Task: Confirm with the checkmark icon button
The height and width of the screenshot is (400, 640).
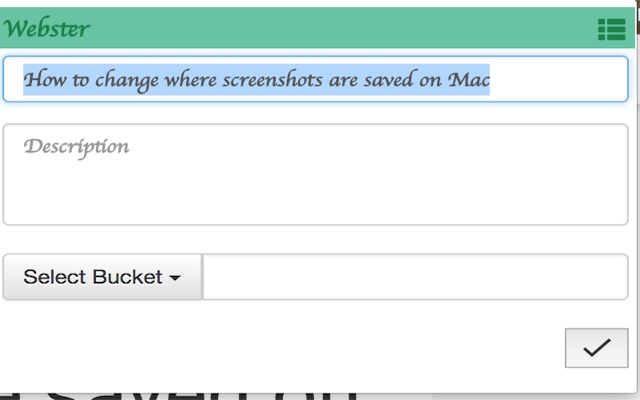Action: point(596,348)
